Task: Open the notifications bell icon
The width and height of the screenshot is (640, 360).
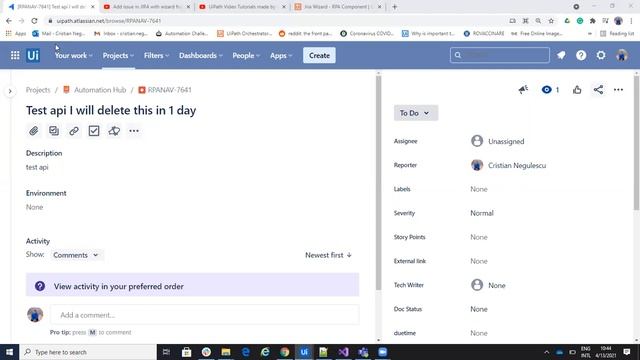Action: [561, 55]
